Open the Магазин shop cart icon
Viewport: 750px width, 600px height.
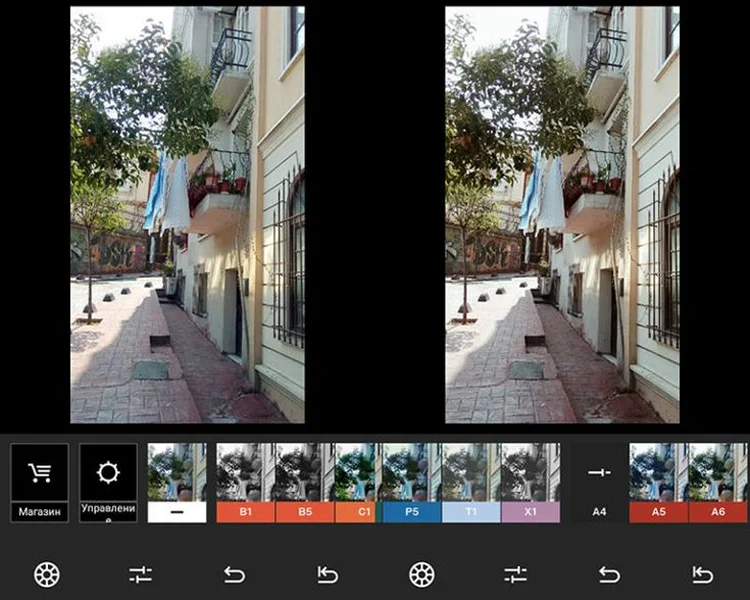[x=40, y=473]
